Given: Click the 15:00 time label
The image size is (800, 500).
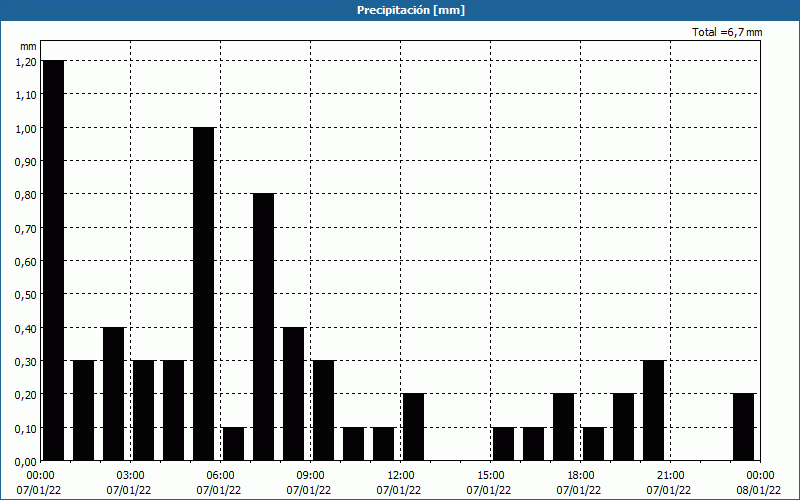Looking at the screenshot, I should (490, 476).
